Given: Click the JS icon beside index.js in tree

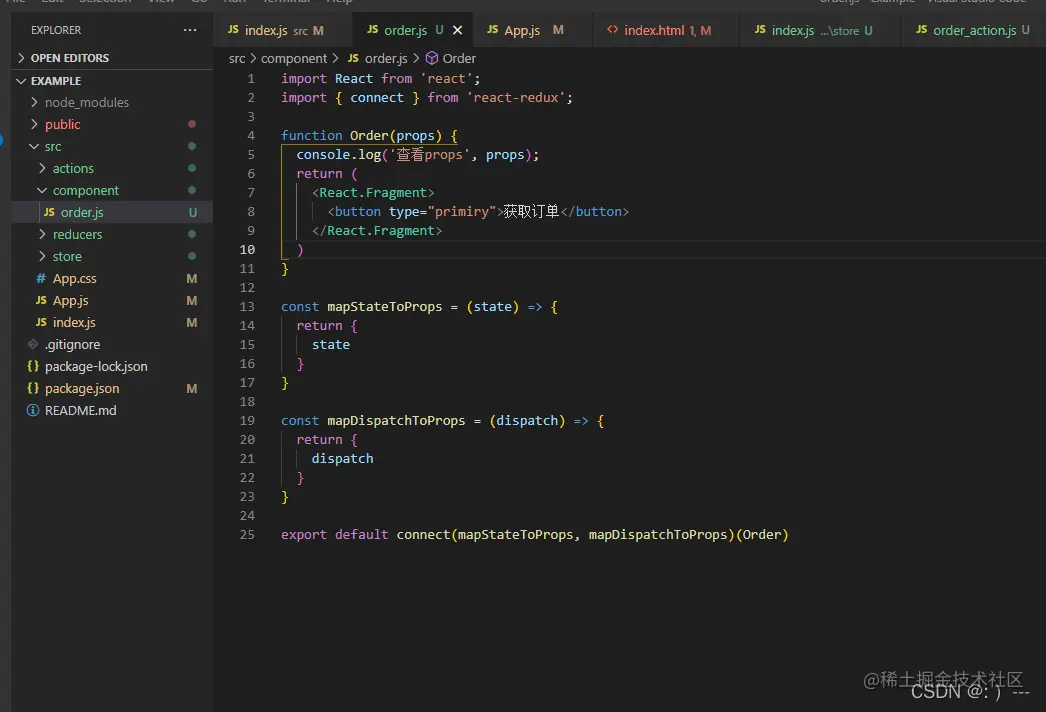Looking at the screenshot, I should point(41,322).
